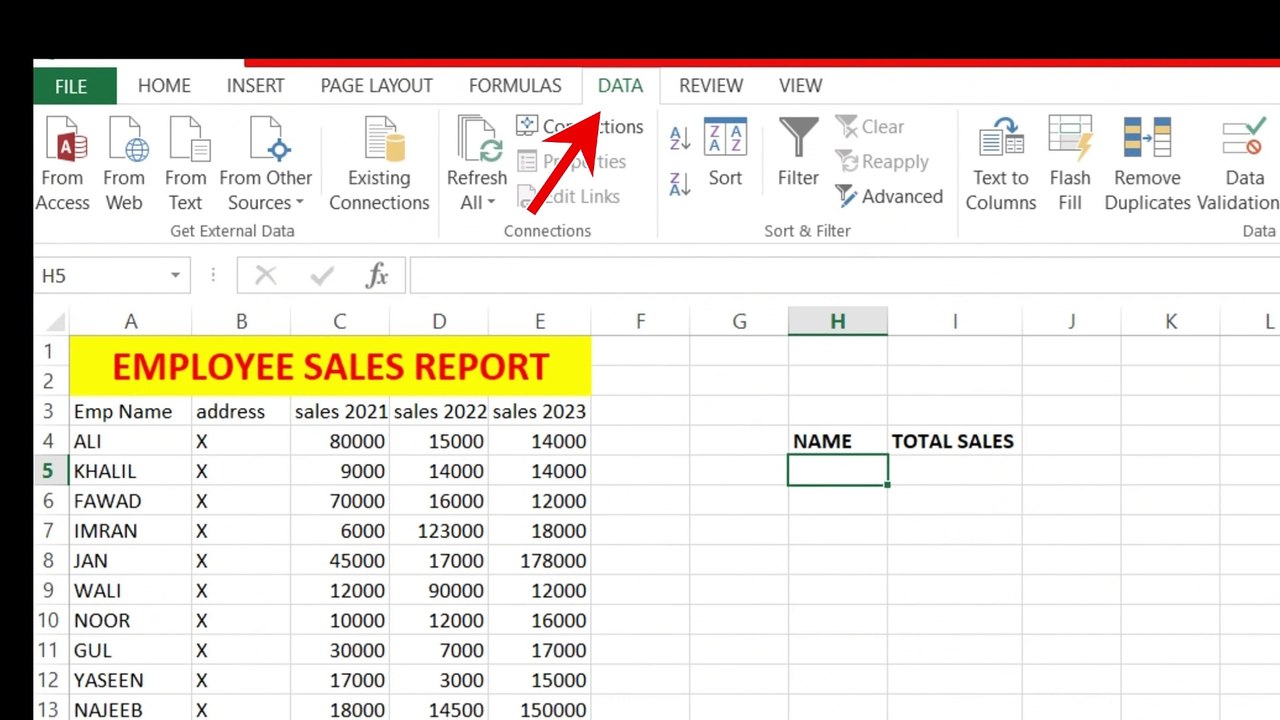Select column A header
The image size is (1280, 720).
point(130,322)
